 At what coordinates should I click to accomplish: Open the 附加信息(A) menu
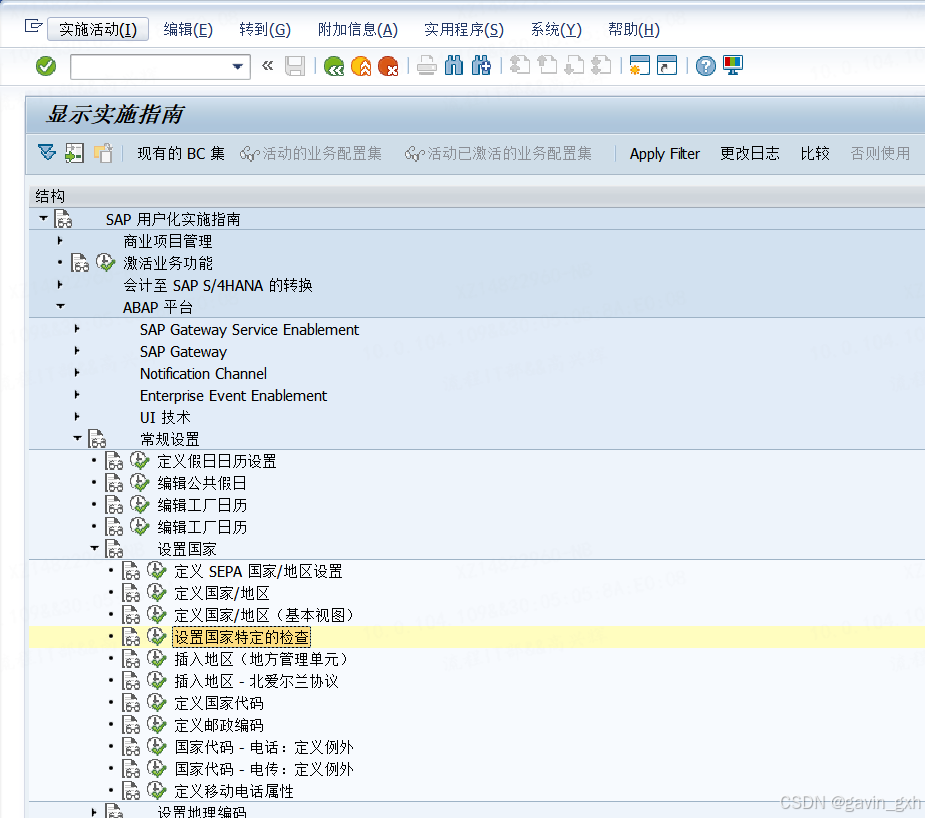(359, 29)
